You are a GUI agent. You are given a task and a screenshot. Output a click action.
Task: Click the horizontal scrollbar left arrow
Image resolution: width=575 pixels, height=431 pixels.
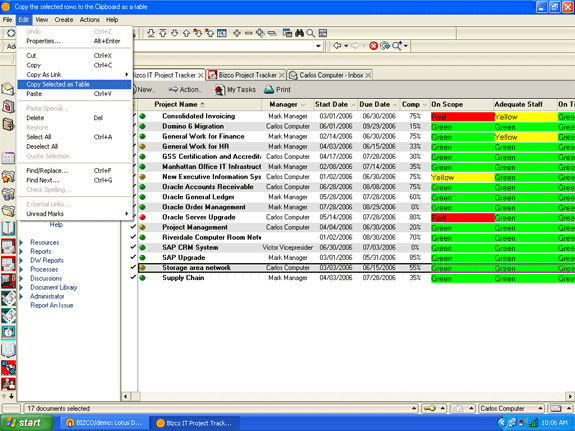126,397
